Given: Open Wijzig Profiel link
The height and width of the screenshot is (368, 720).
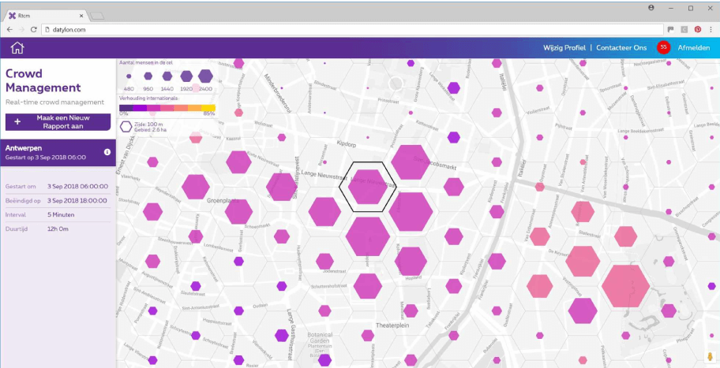Looking at the screenshot, I should (x=564, y=48).
